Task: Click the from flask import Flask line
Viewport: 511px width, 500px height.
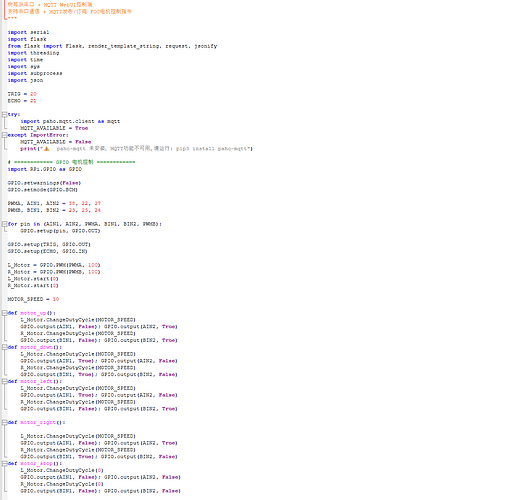Action: coord(112,46)
